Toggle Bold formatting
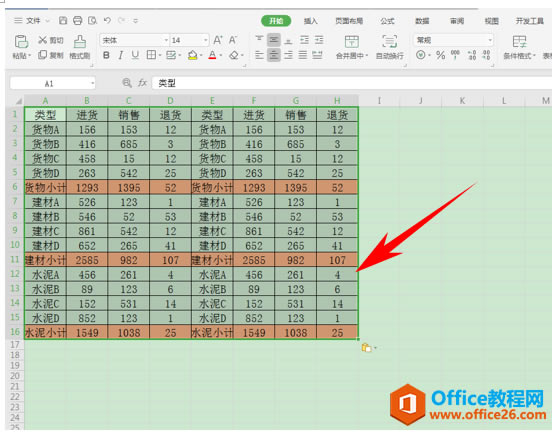 click(x=106, y=55)
